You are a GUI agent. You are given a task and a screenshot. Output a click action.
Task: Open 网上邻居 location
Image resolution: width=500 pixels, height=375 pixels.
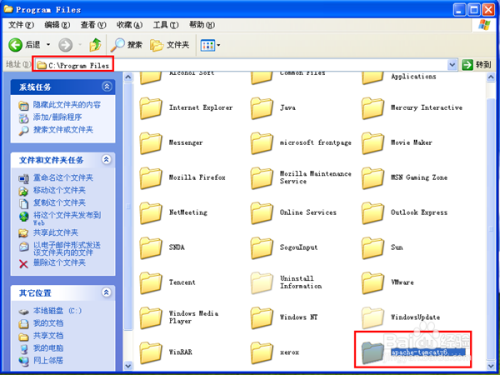[x=48, y=361]
